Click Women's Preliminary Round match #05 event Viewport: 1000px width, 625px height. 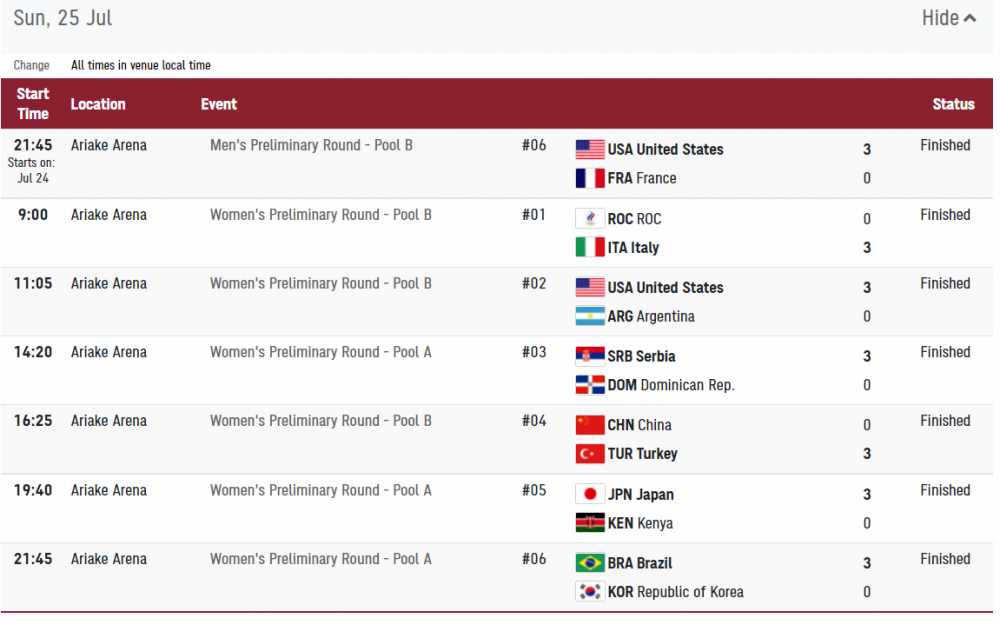tap(320, 491)
